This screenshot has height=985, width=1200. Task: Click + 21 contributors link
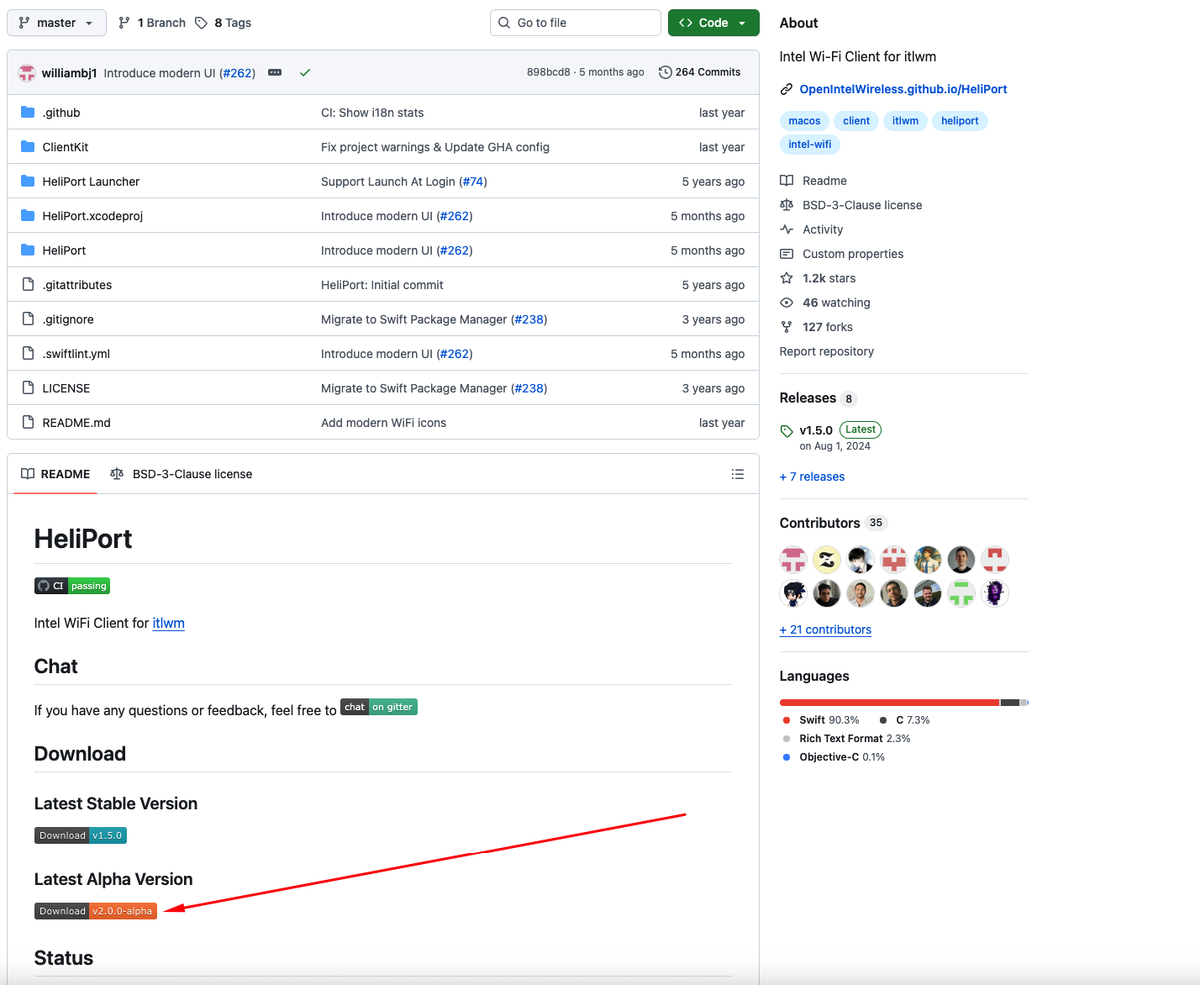tap(826, 630)
